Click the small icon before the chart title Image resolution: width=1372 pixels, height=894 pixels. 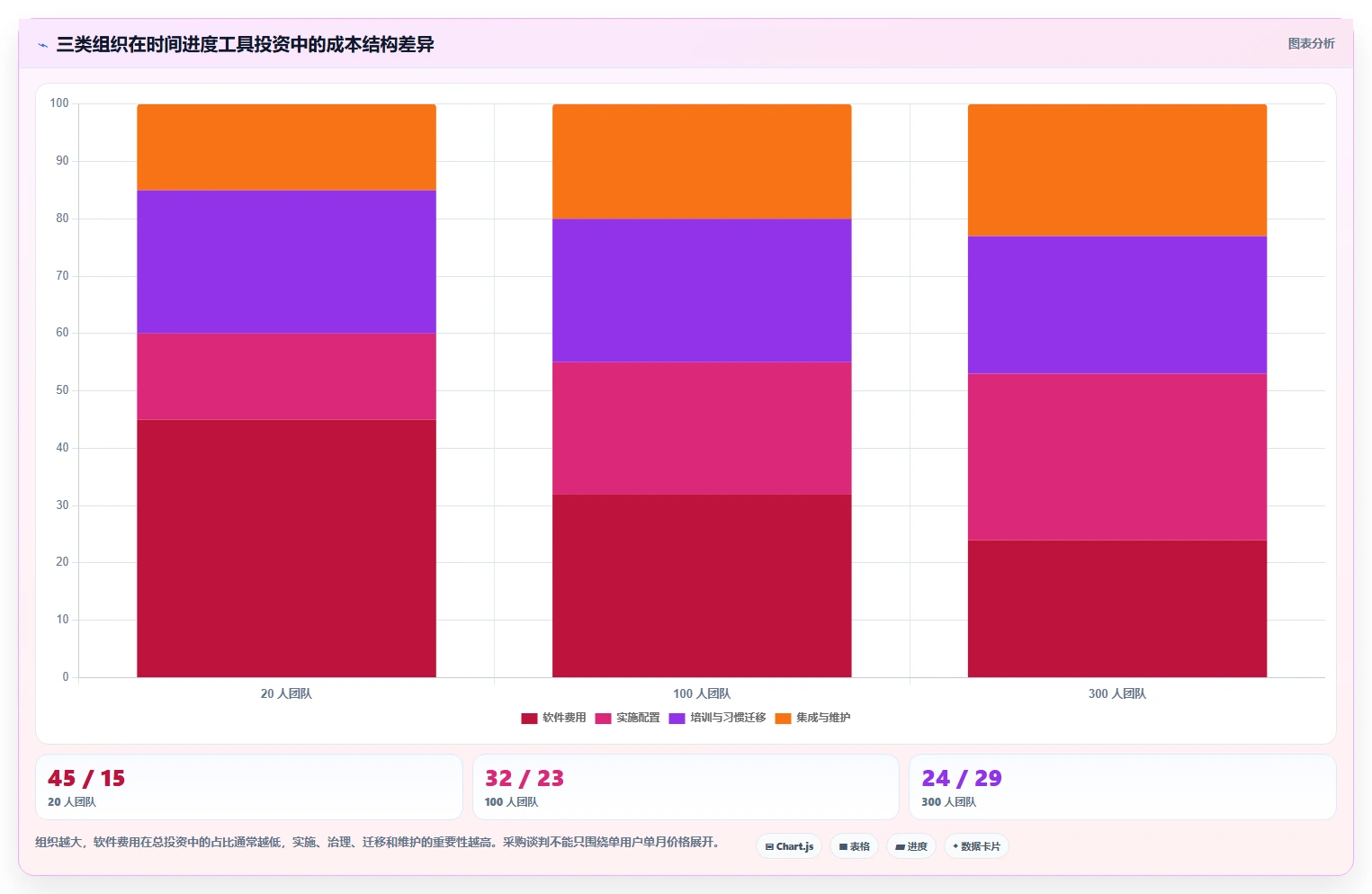pos(42,45)
